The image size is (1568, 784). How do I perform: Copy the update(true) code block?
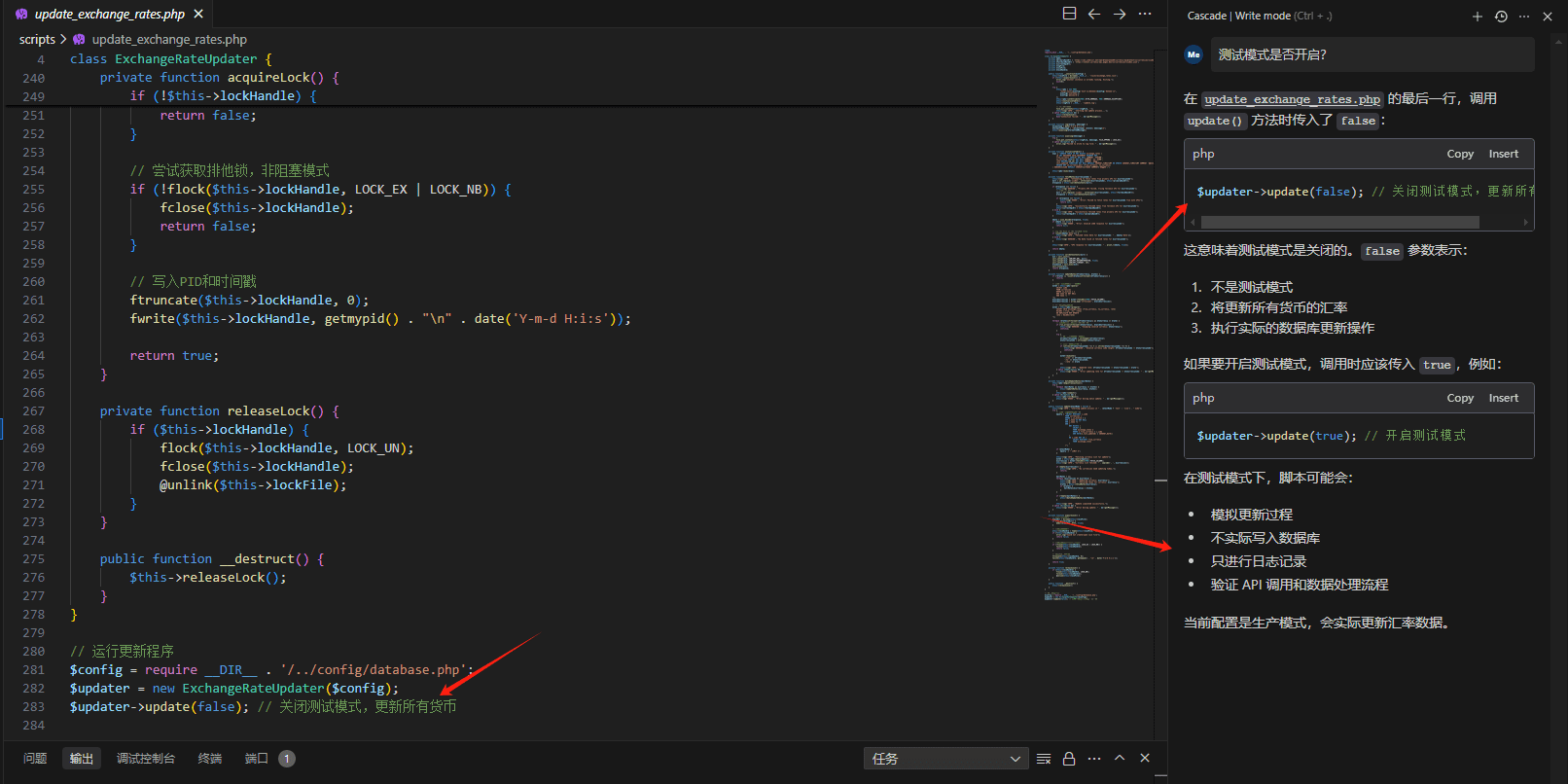(1460, 398)
